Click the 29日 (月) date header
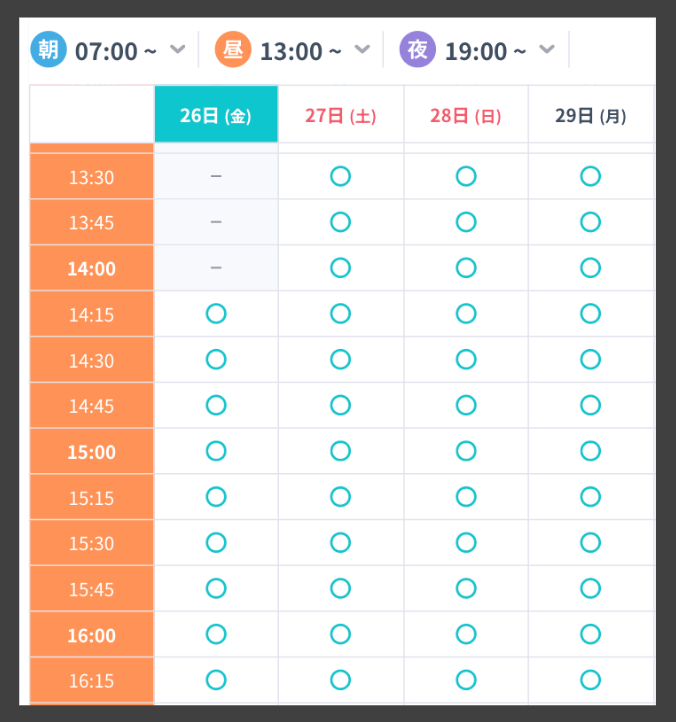The image size is (676, 722). [590, 115]
